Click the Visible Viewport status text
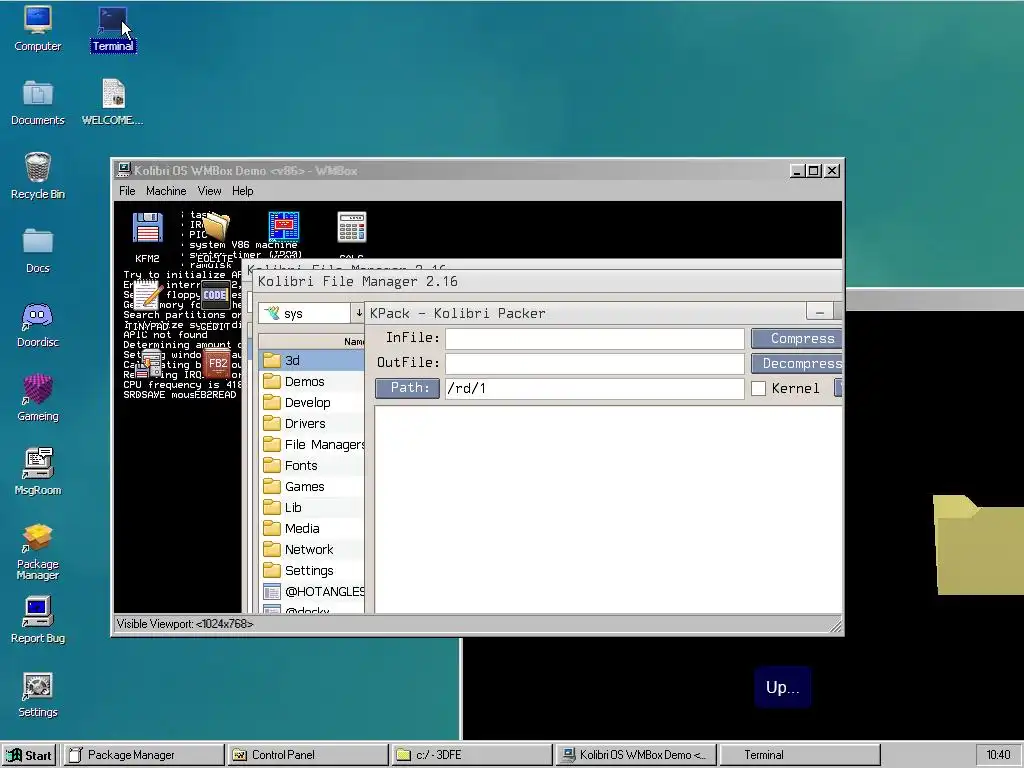1024x768 pixels. 185,624
